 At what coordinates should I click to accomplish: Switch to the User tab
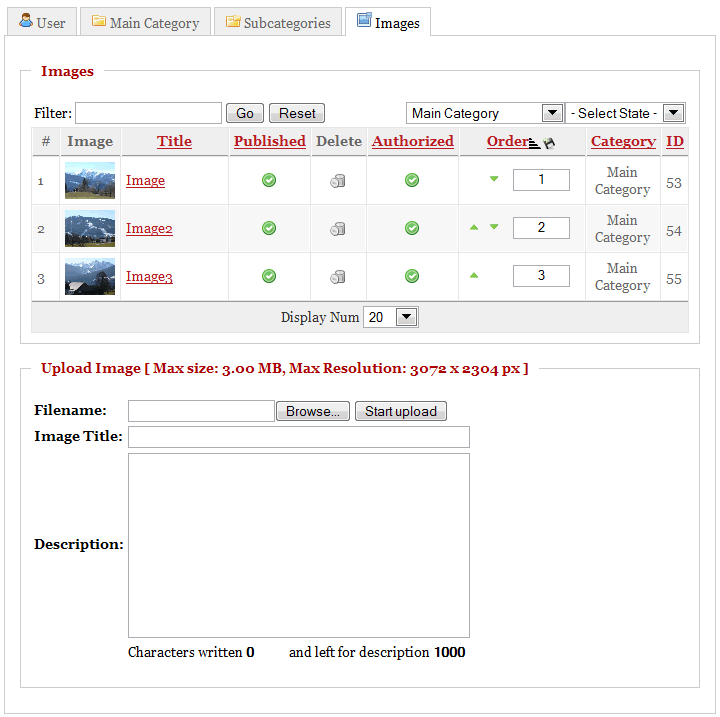(42, 22)
